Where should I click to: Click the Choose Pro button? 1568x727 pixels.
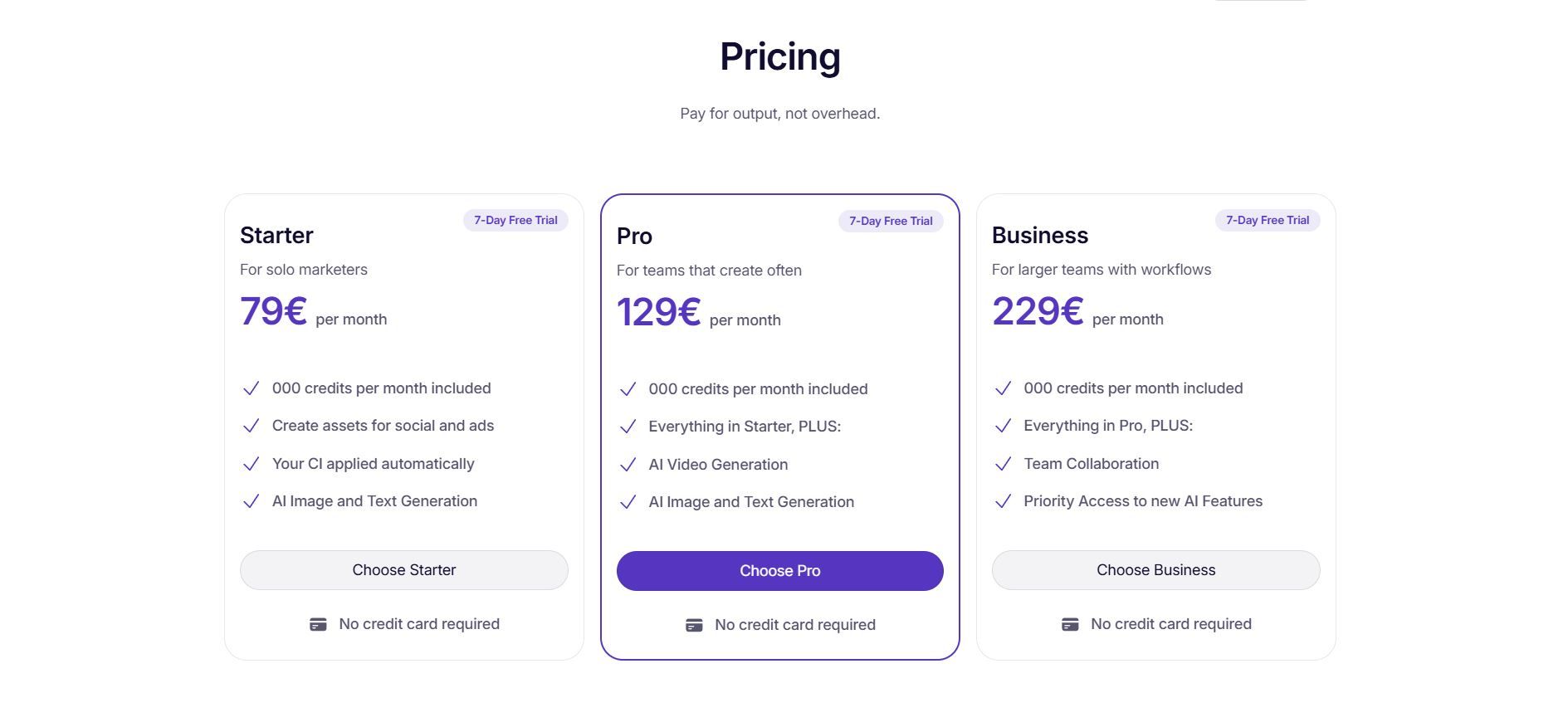pos(779,571)
